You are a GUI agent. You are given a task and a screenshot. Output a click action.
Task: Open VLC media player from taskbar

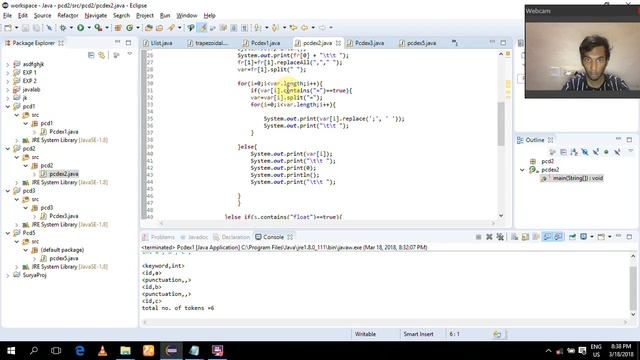coord(102,351)
